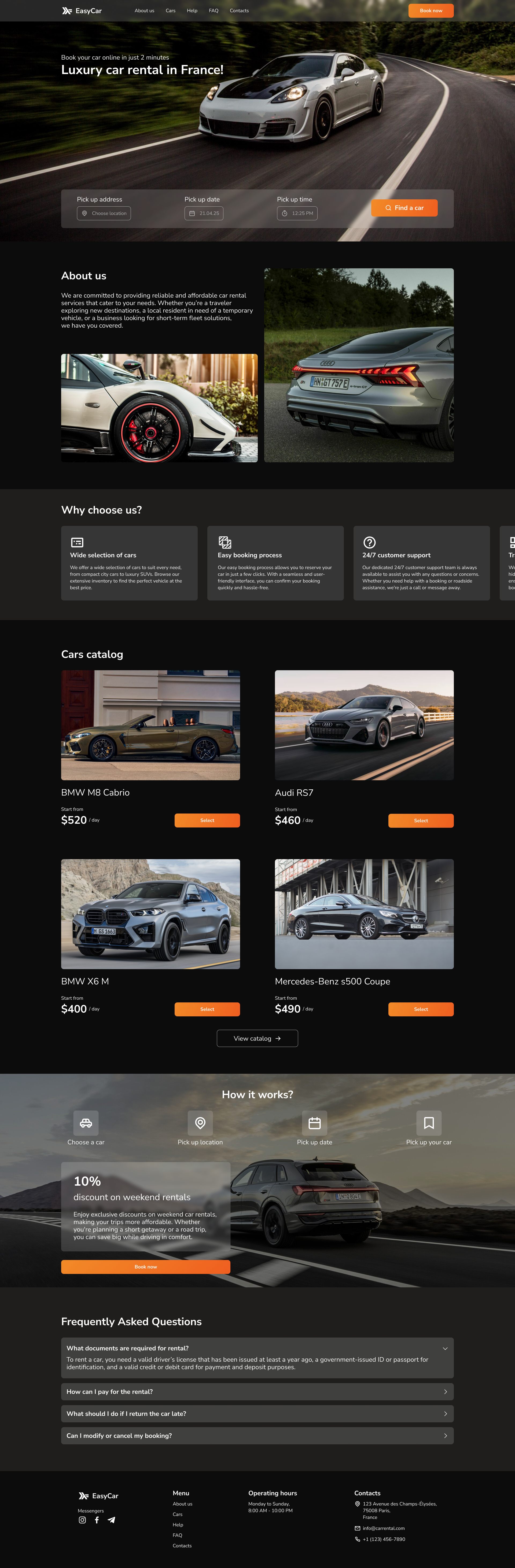
Task: Click the Pick up location step icon
Action: click(x=200, y=1123)
